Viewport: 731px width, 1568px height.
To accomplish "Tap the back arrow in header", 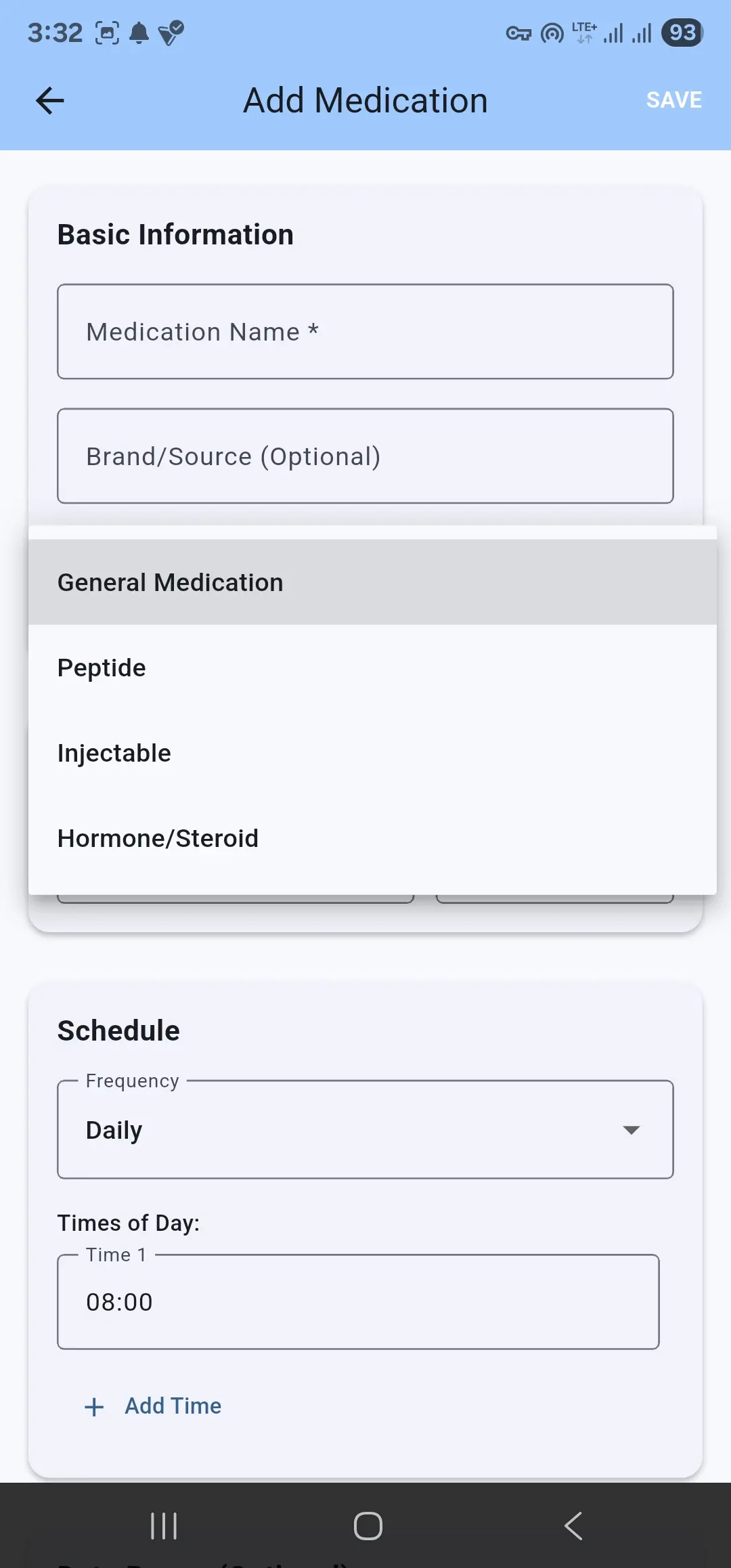I will point(50,101).
